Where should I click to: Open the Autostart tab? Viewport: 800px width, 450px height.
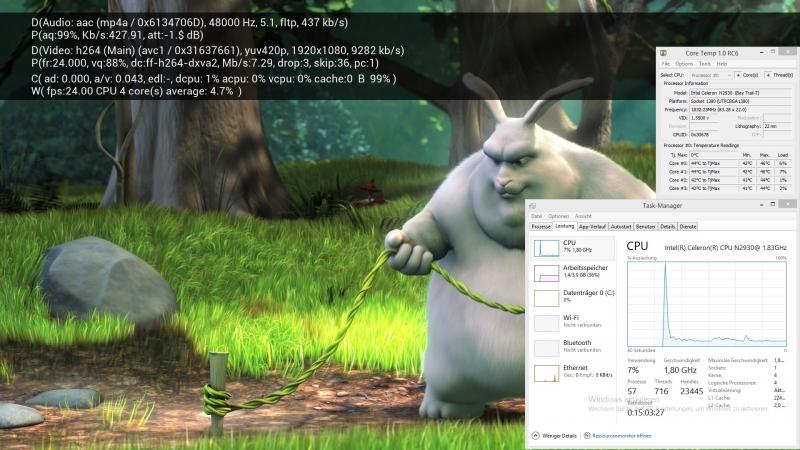620,227
